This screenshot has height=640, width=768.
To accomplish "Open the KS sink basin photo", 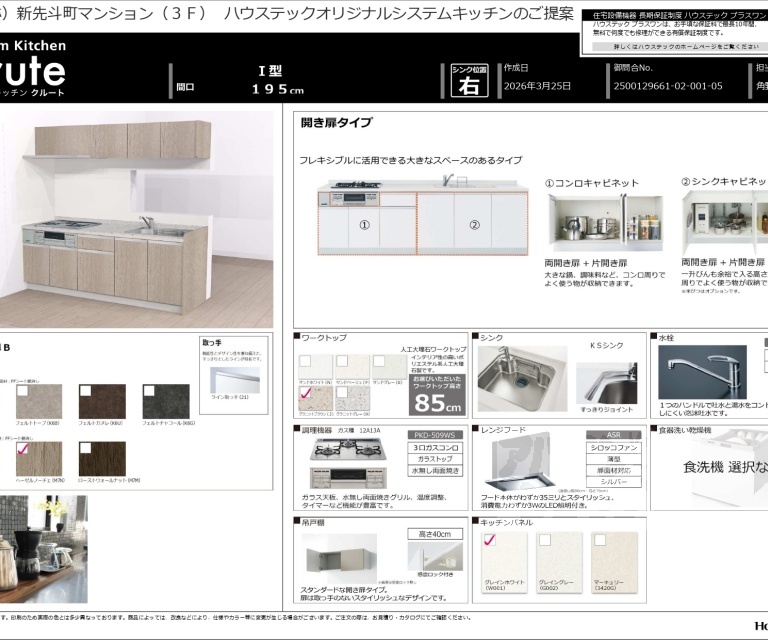I will pos(522,379).
